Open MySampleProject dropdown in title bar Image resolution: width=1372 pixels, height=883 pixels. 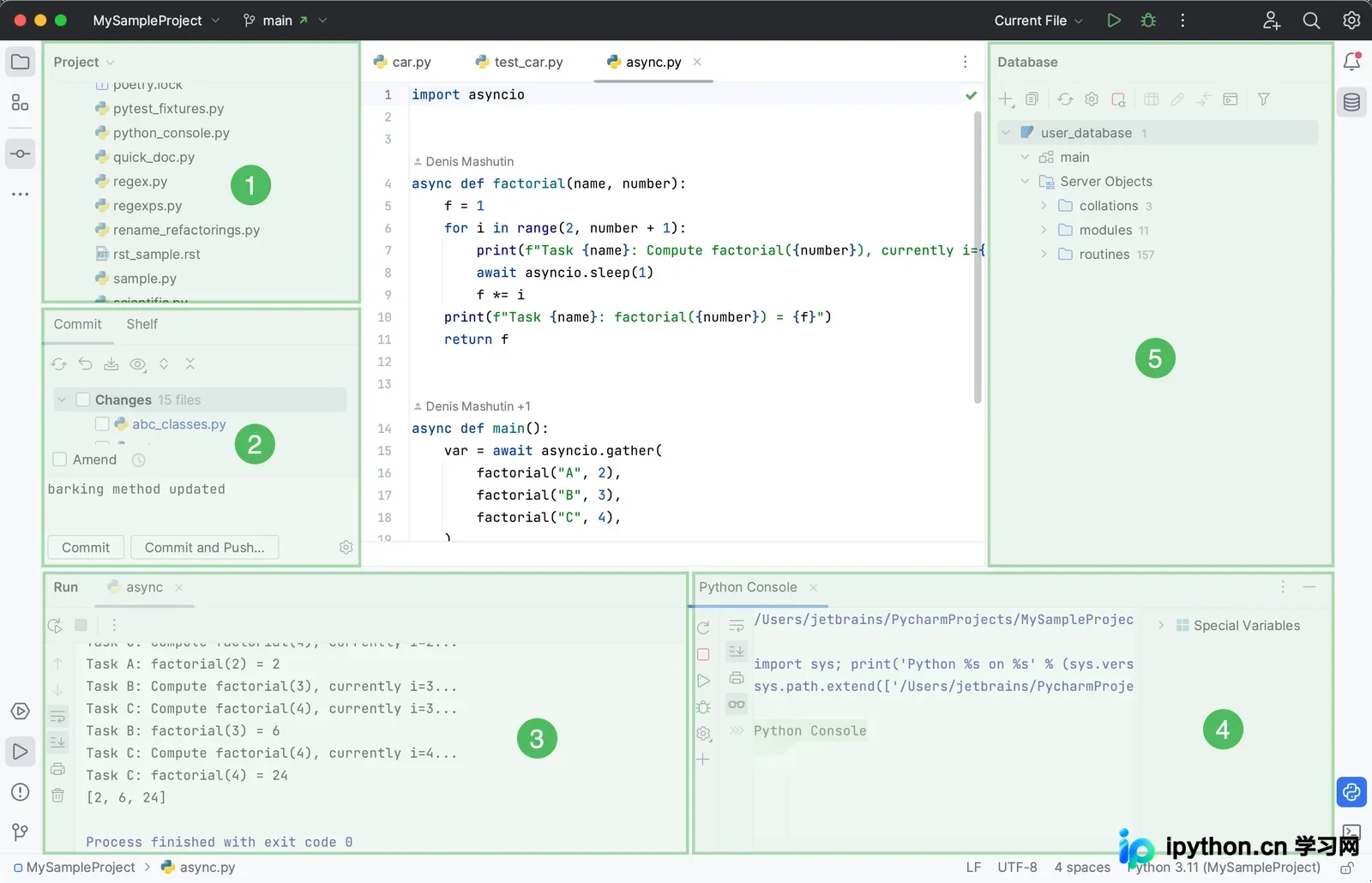156,21
